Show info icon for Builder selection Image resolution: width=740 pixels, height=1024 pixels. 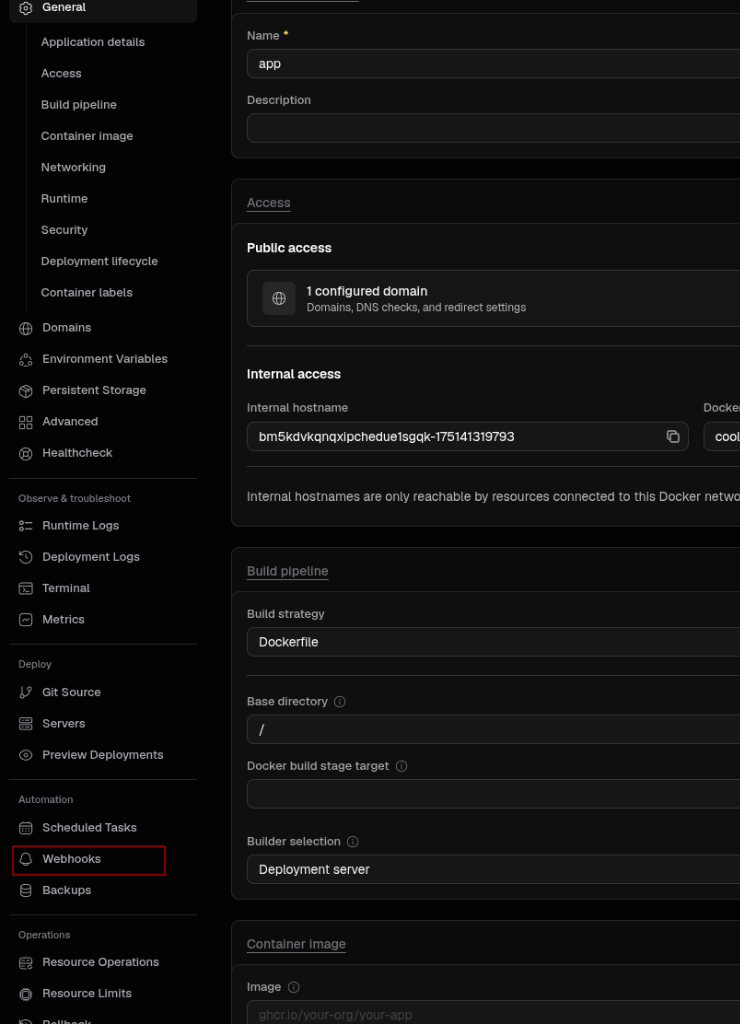coord(353,842)
